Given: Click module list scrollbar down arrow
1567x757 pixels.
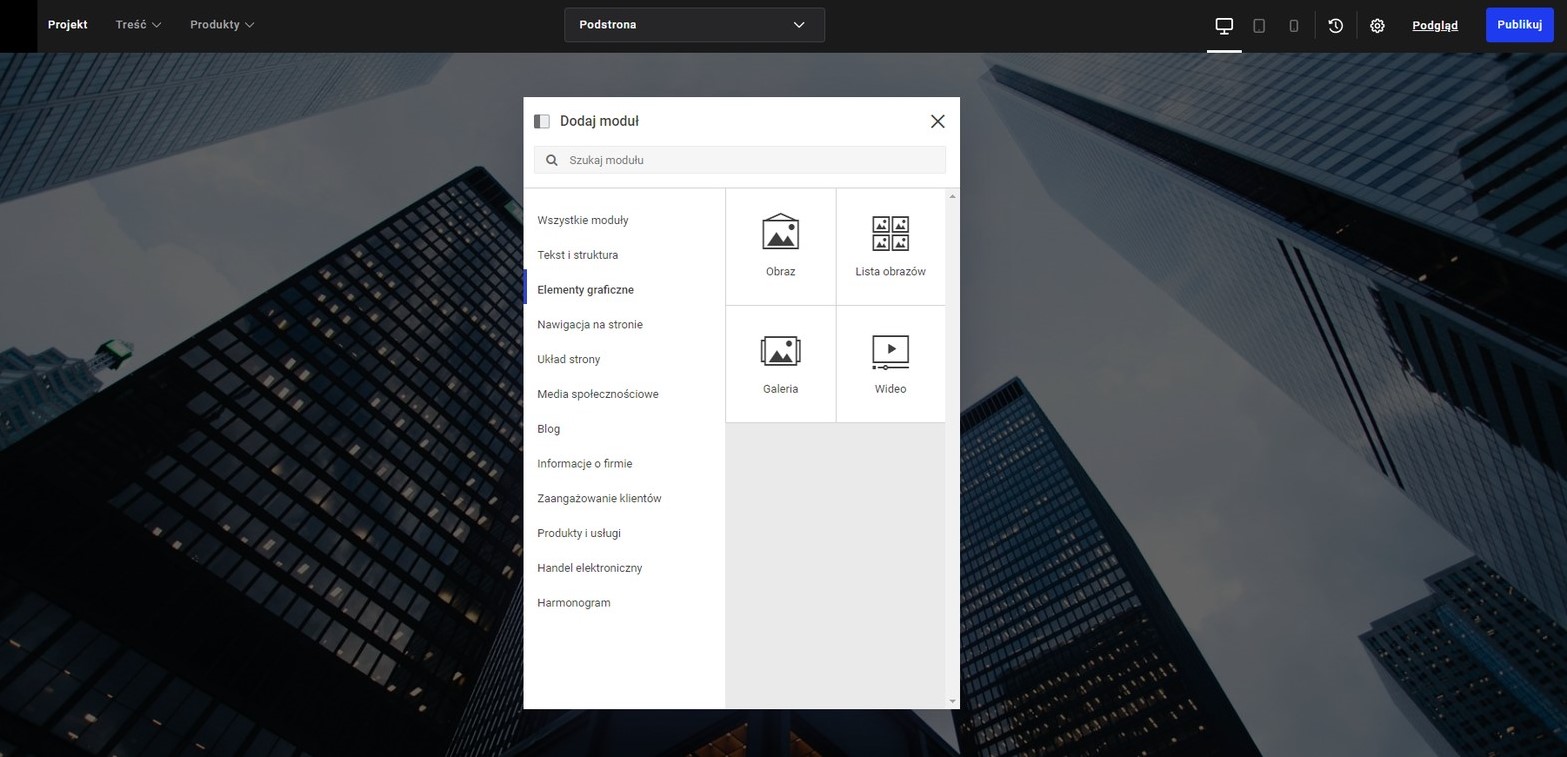Looking at the screenshot, I should (952, 702).
